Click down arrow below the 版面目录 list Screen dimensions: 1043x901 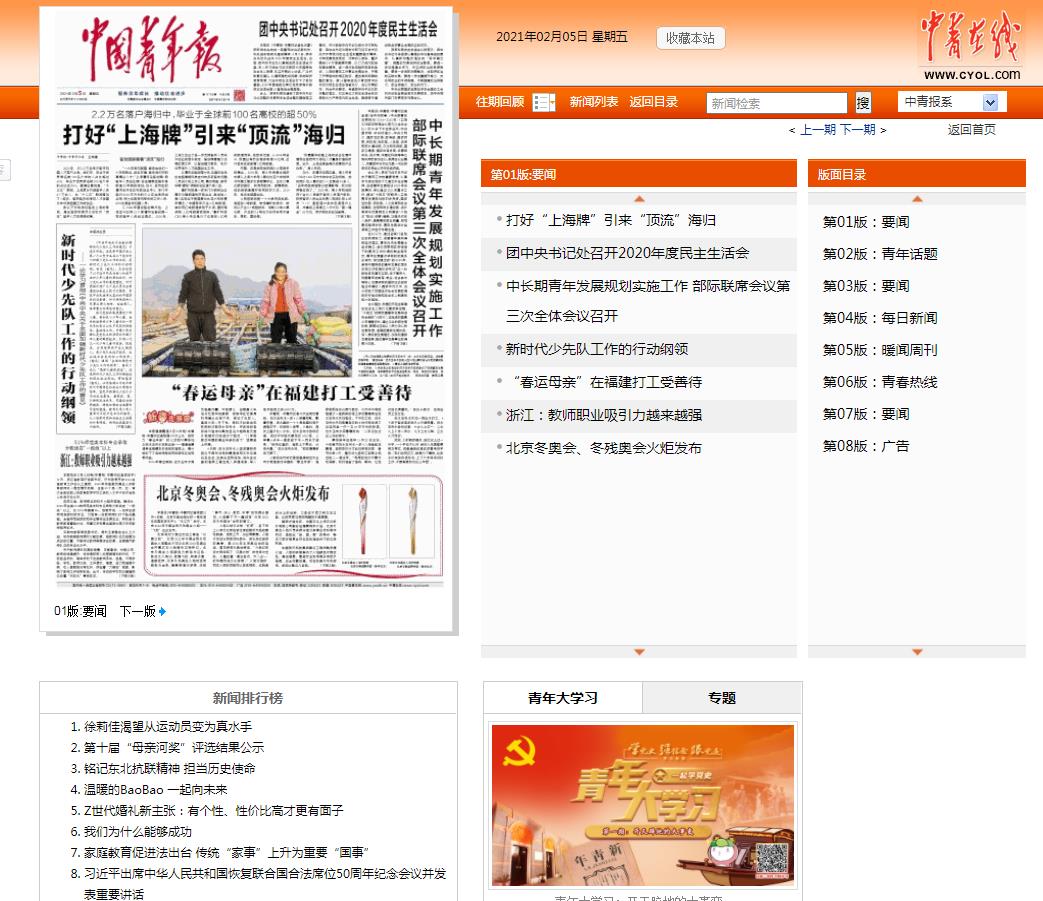tap(917, 652)
